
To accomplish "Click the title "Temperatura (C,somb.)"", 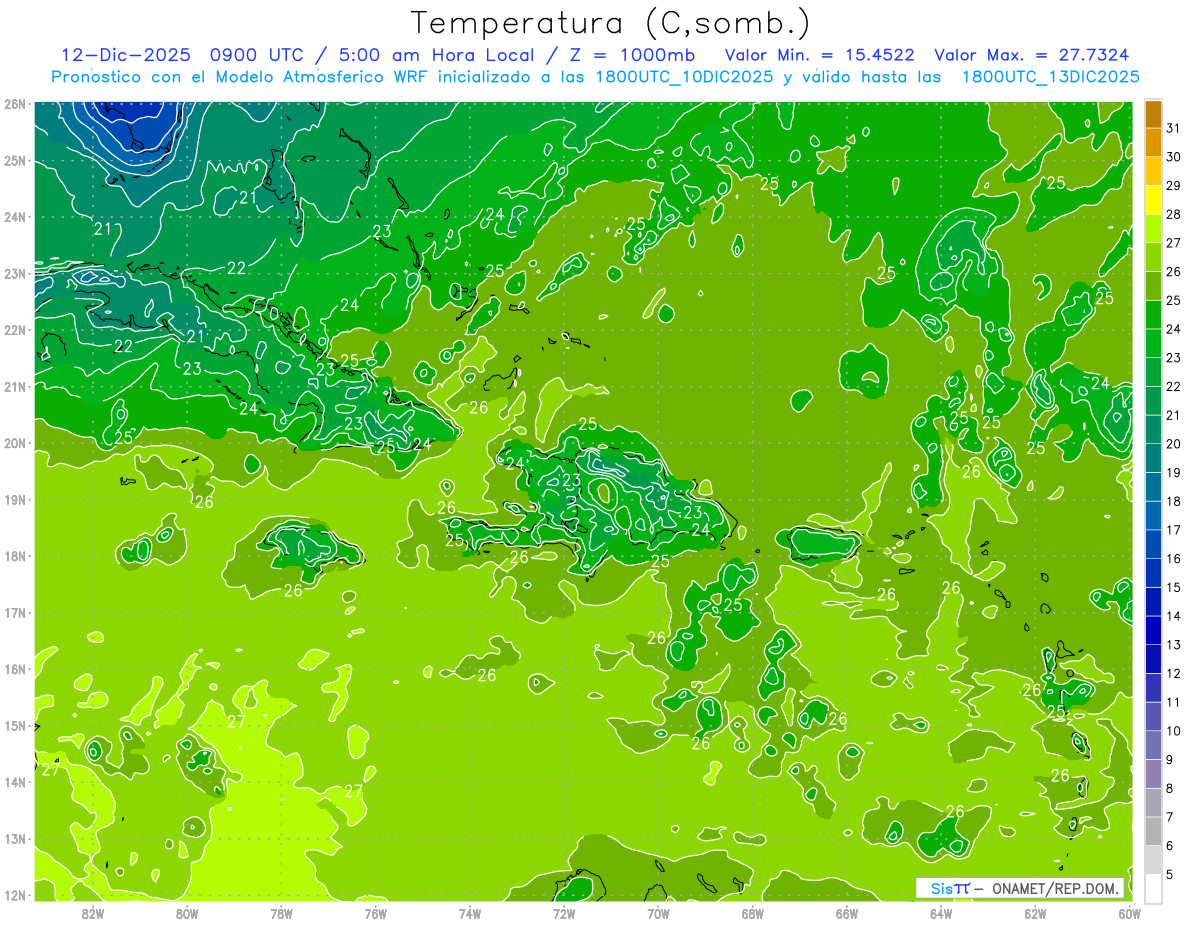I will [611, 23].
